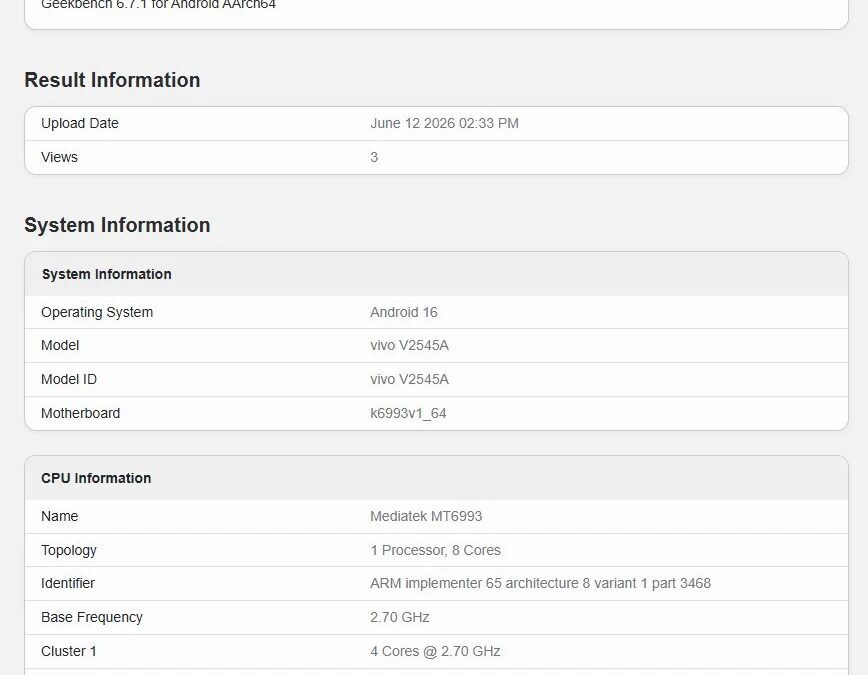Click 'vivo V2545A' in the Model ID row
The width and height of the screenshot is (868, 675).
pyautogui.click(x=410, y=379)
